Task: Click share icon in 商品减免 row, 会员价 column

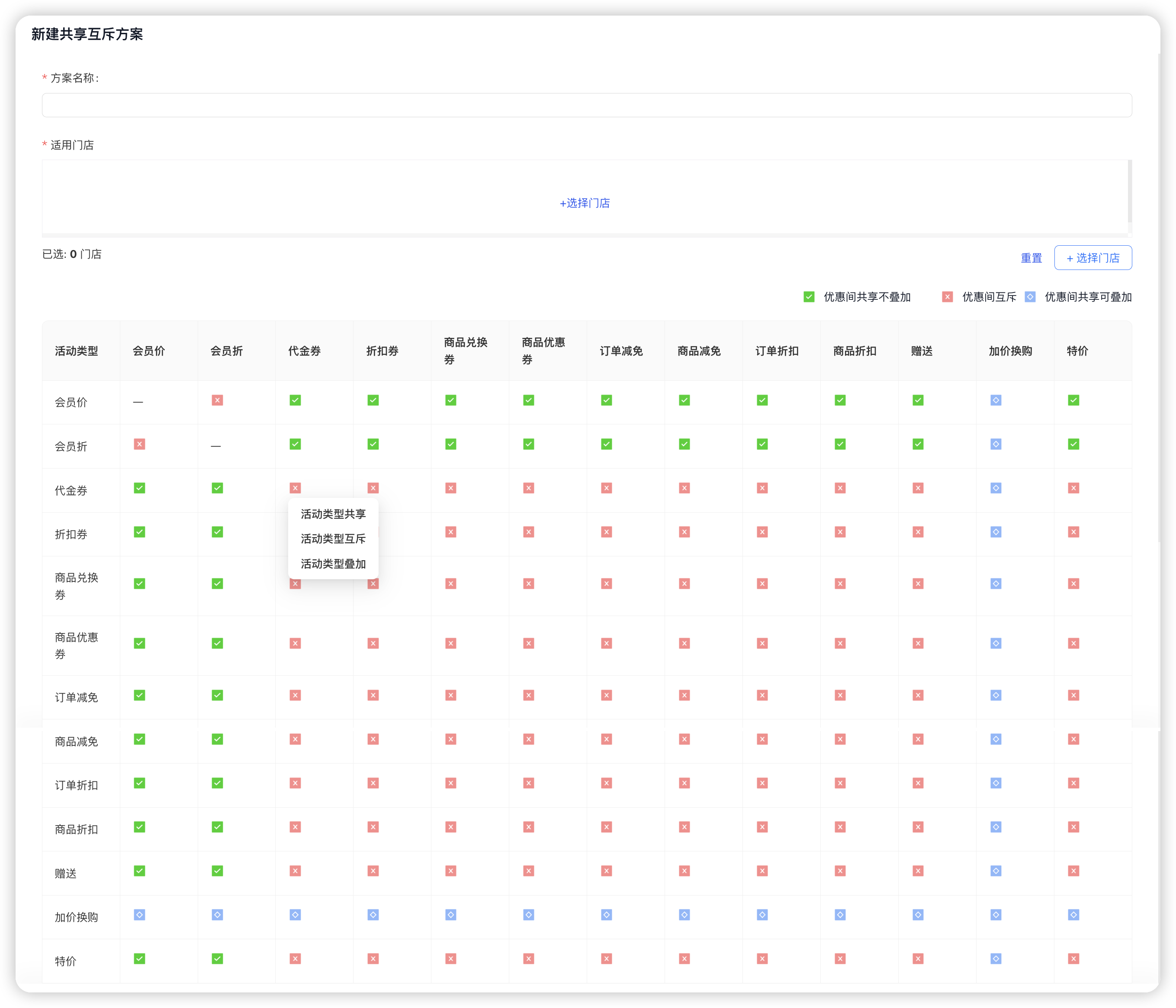Action: (x=140, y=739)
